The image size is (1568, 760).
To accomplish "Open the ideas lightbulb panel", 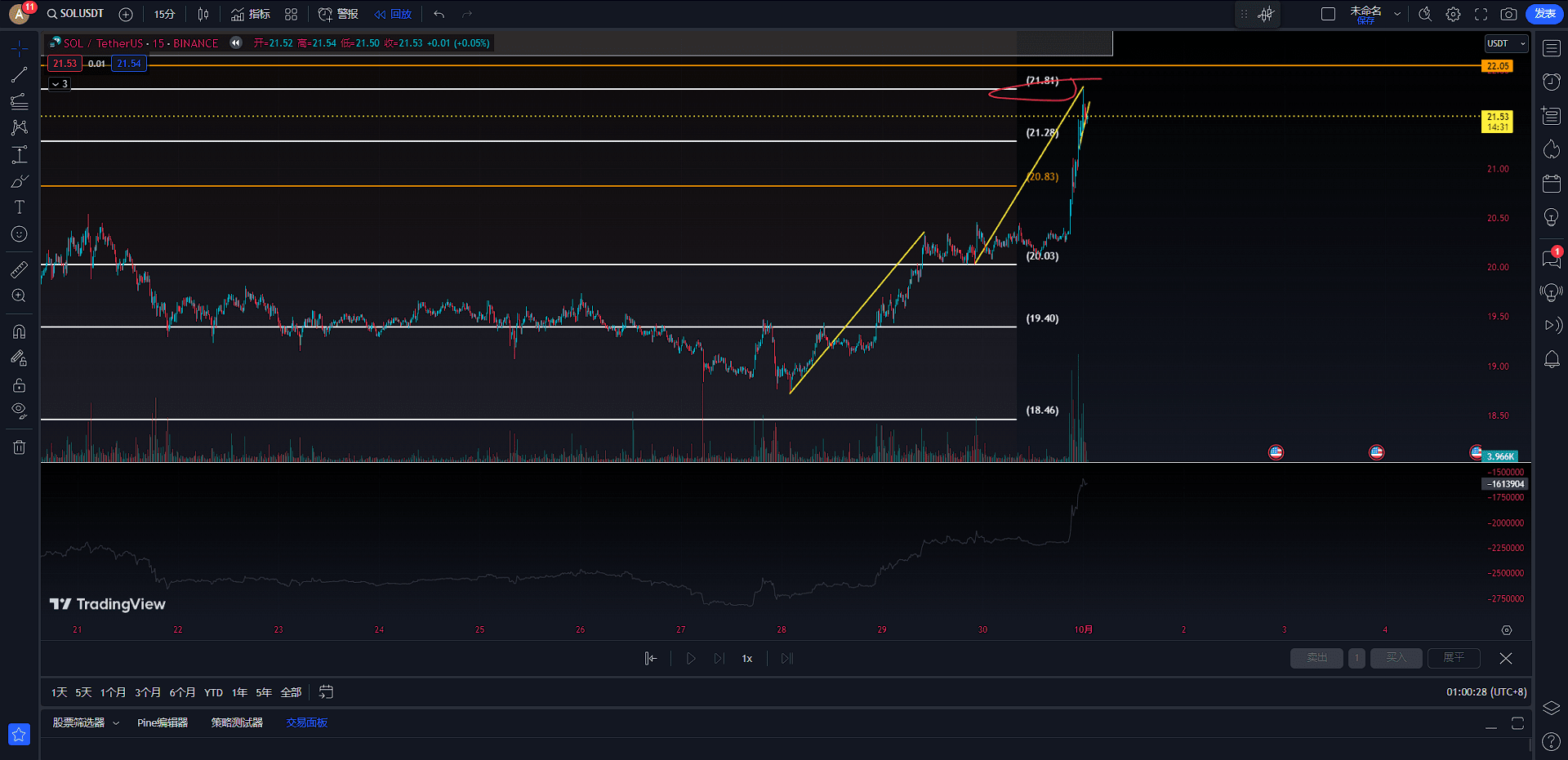I will tap(1552, 217).
